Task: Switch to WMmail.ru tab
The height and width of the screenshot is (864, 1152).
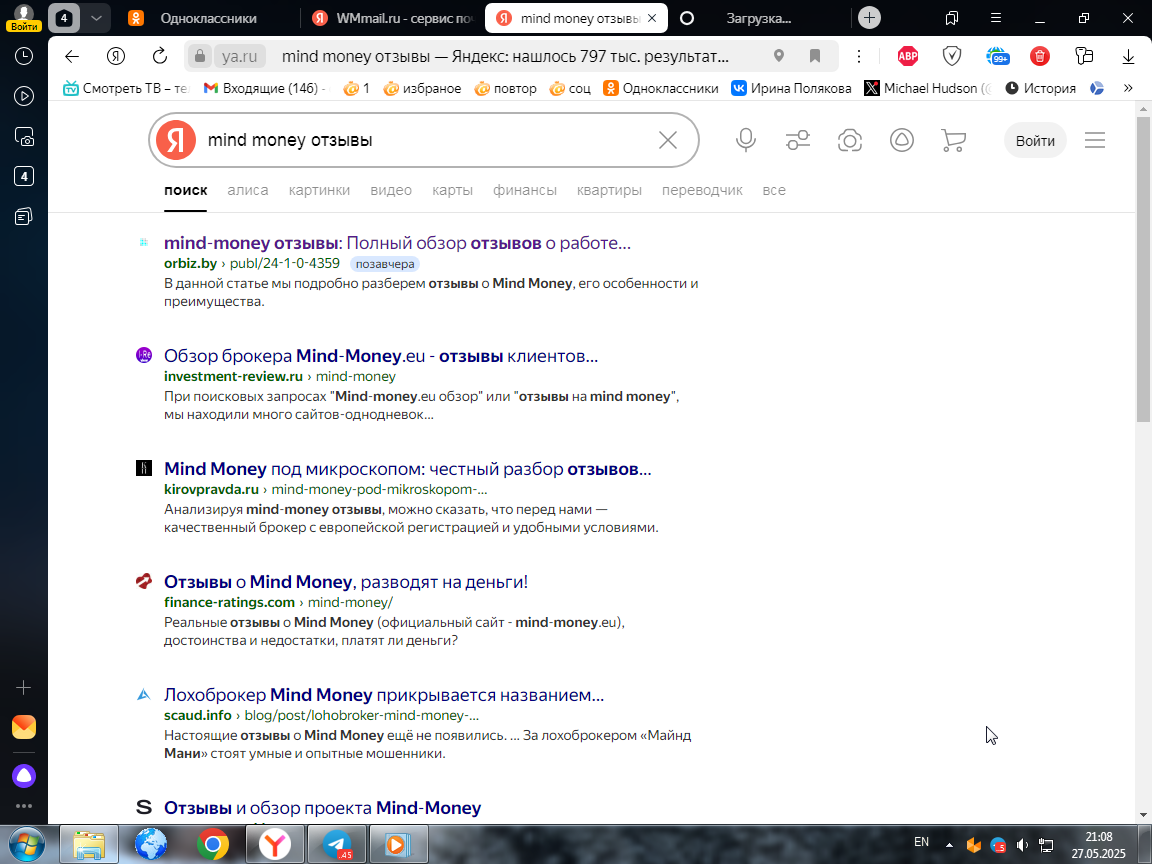Action: tap(392, 18)
